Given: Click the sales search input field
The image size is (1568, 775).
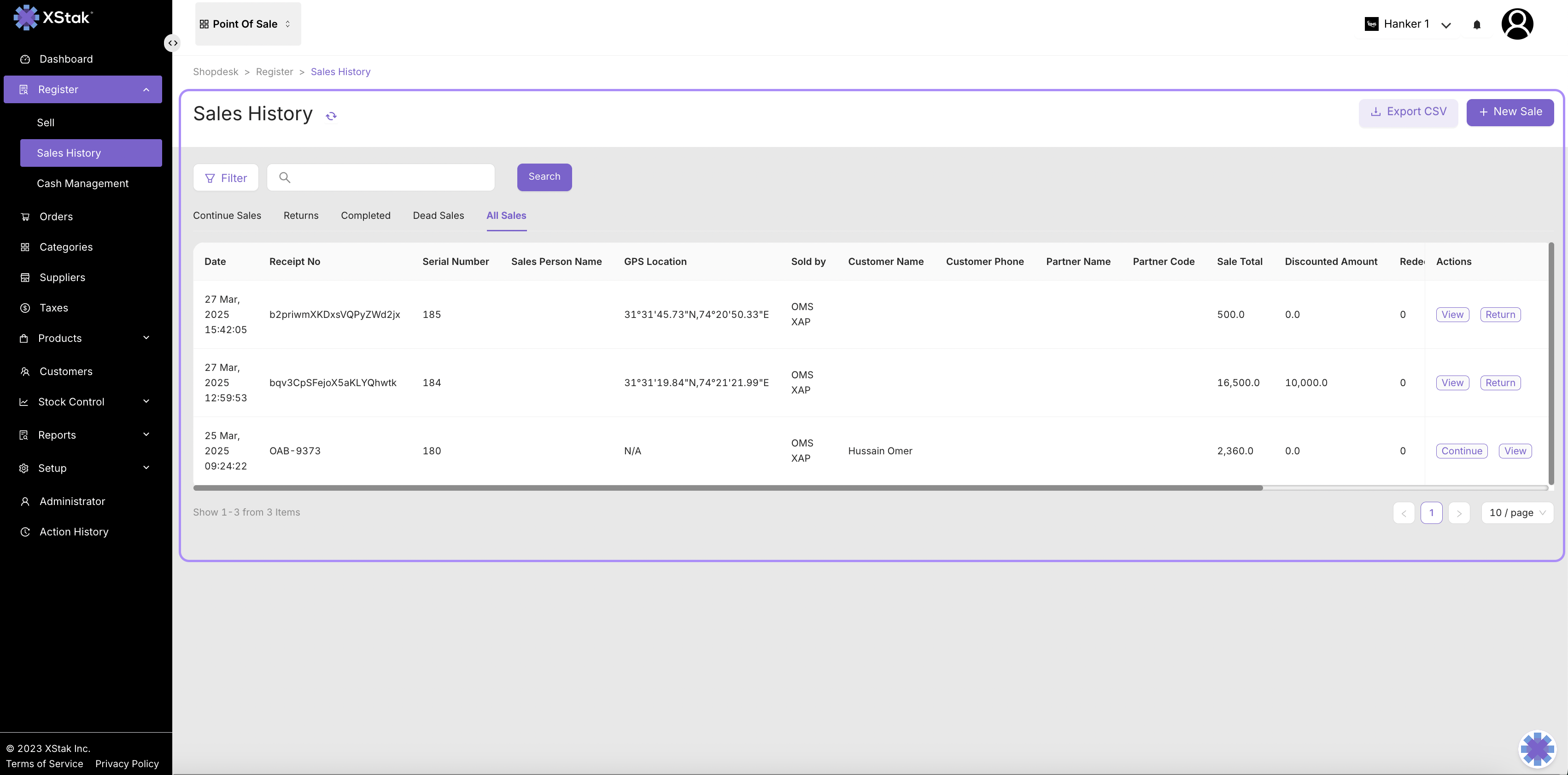Looking at the screenshot, I should (390, 177).
